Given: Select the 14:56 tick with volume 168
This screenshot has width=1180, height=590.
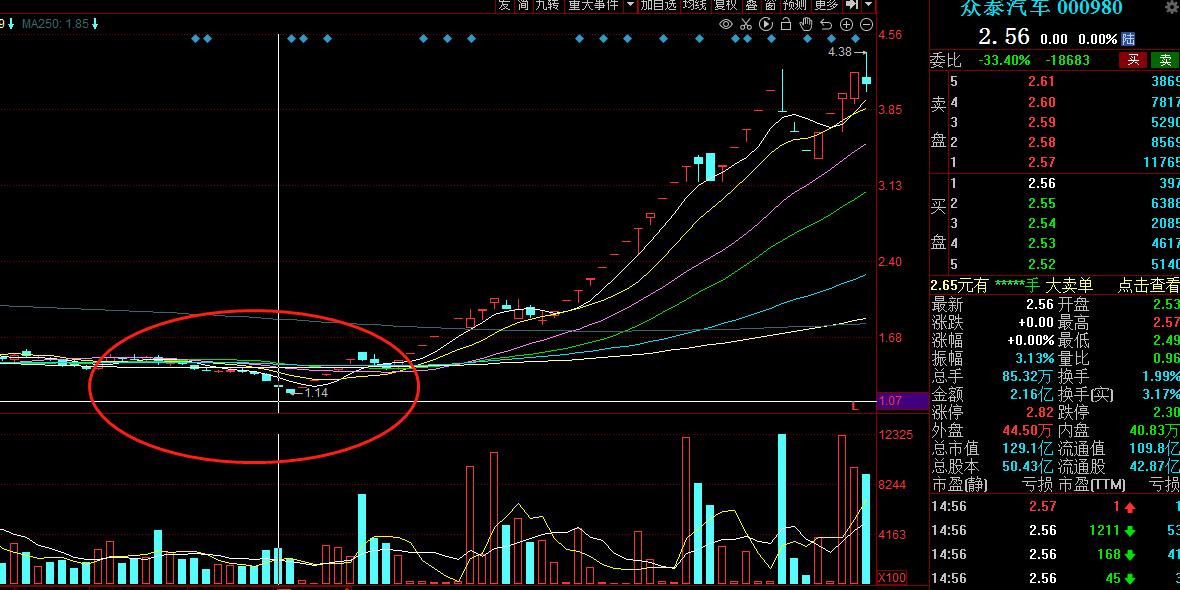Looking at the screenshot, I should tap(1054, 555).
